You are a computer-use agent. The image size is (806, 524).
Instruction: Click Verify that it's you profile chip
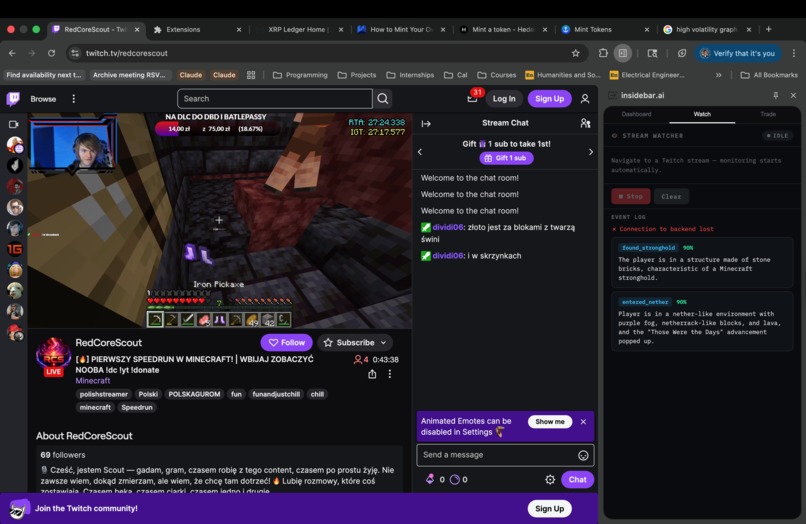[x=738, y=53]
